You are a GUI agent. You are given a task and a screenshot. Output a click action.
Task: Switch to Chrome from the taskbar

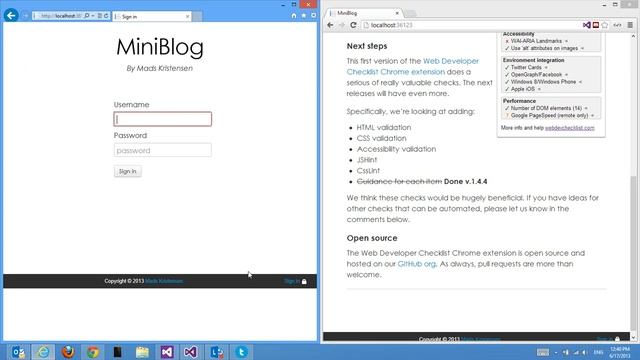[93, 352]
